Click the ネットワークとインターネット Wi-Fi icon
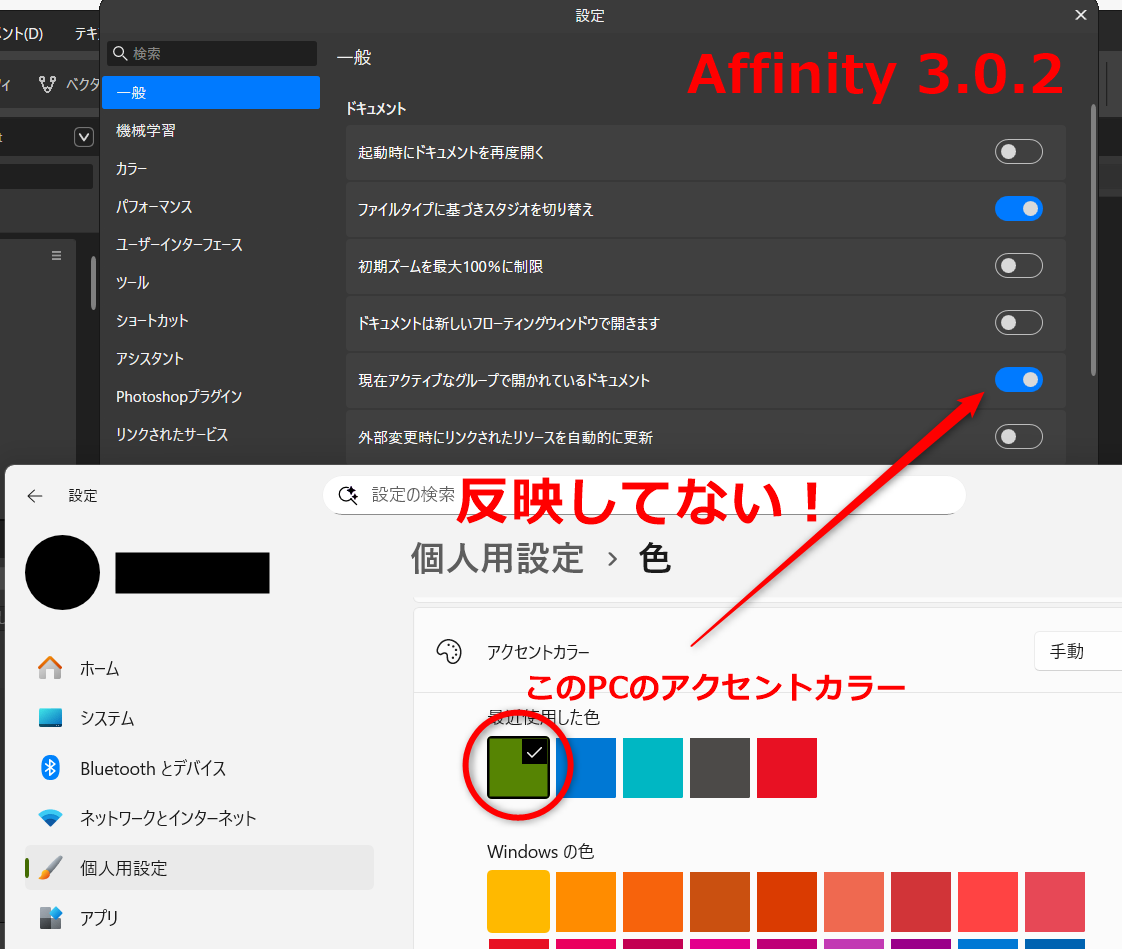Screen dimensions: 1122x949 pos(50,818)
